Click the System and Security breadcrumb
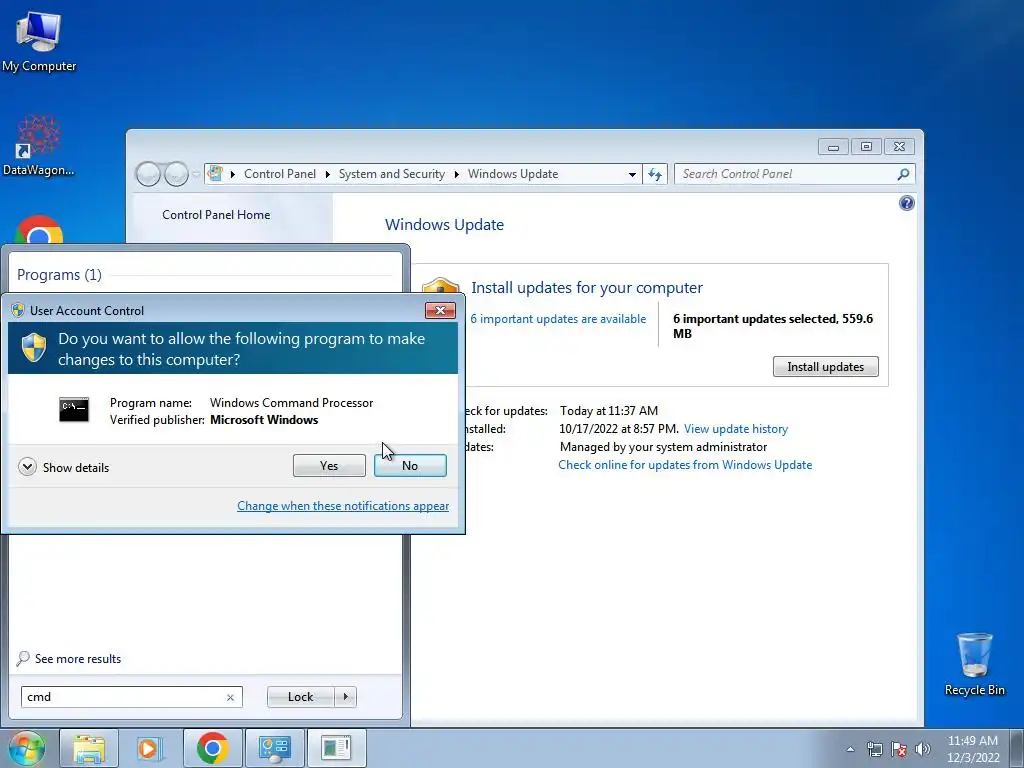The height and width of the screenshot is (768, 1024). [391, 174]
